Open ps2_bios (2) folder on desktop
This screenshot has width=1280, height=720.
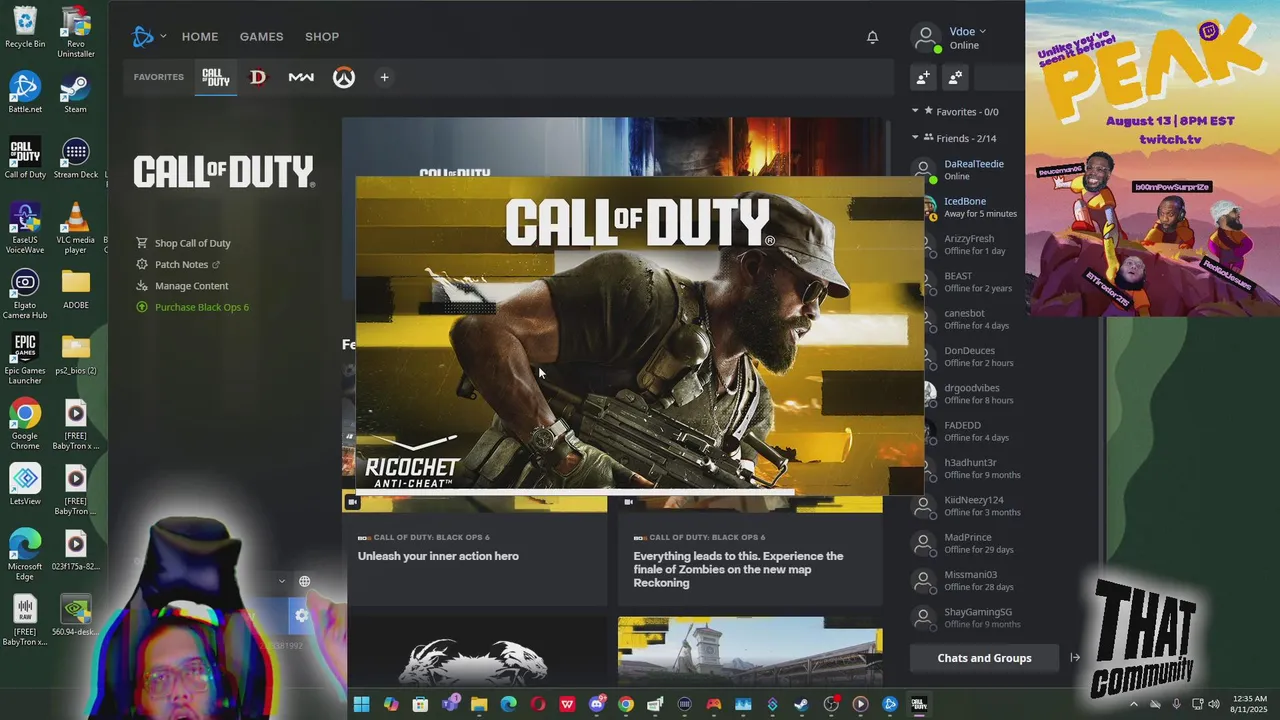pyautogui.click(x=76, y=354)
